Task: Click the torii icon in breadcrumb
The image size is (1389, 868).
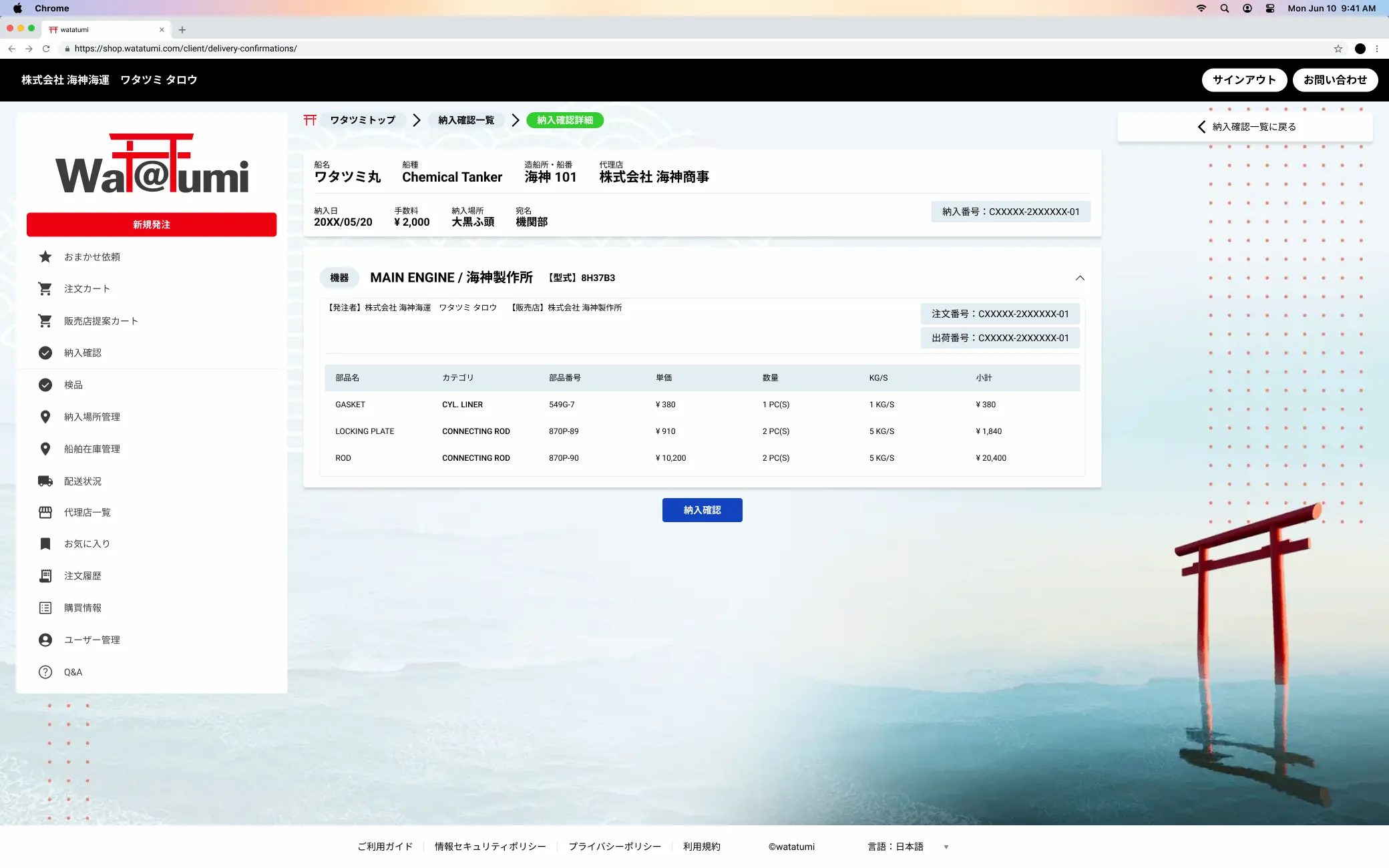Action: coord(310,120)
